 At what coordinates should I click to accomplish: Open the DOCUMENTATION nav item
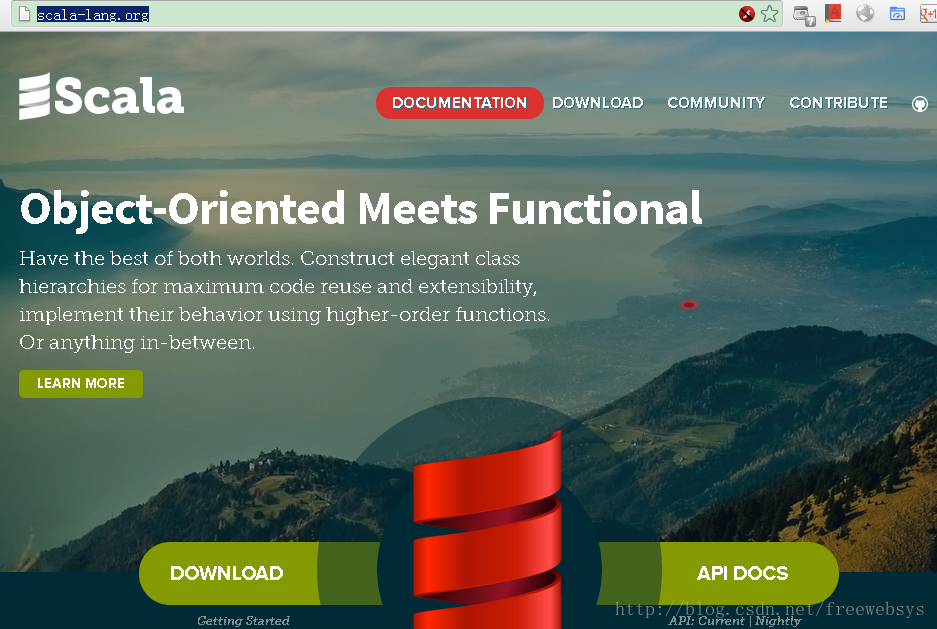[x=459, y=103]
